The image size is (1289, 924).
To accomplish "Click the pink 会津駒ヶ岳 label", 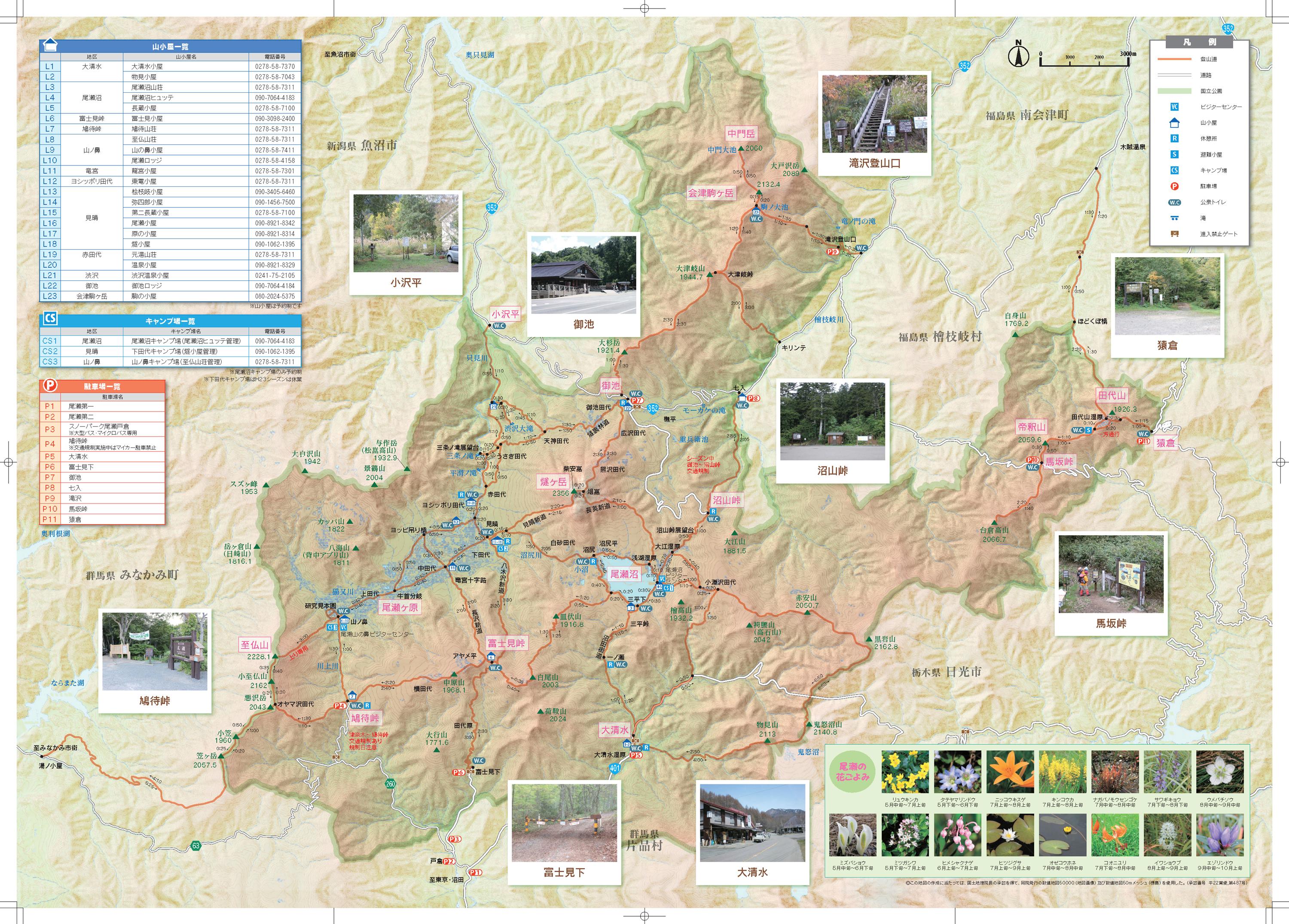I will click(711, 192).
